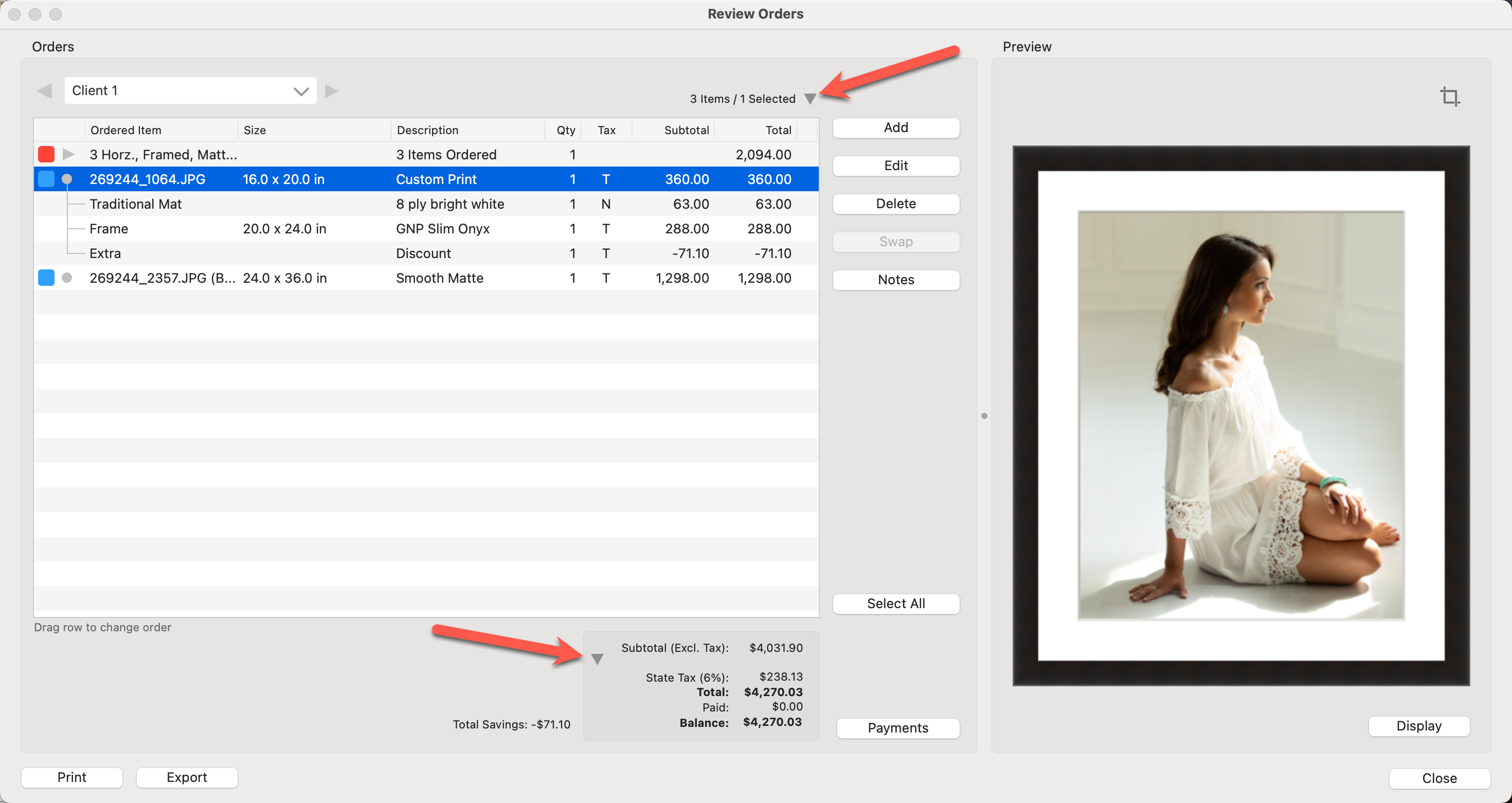
Task: Click blue swatch beside 269244_2357.JPG
Action: point(46,278)
